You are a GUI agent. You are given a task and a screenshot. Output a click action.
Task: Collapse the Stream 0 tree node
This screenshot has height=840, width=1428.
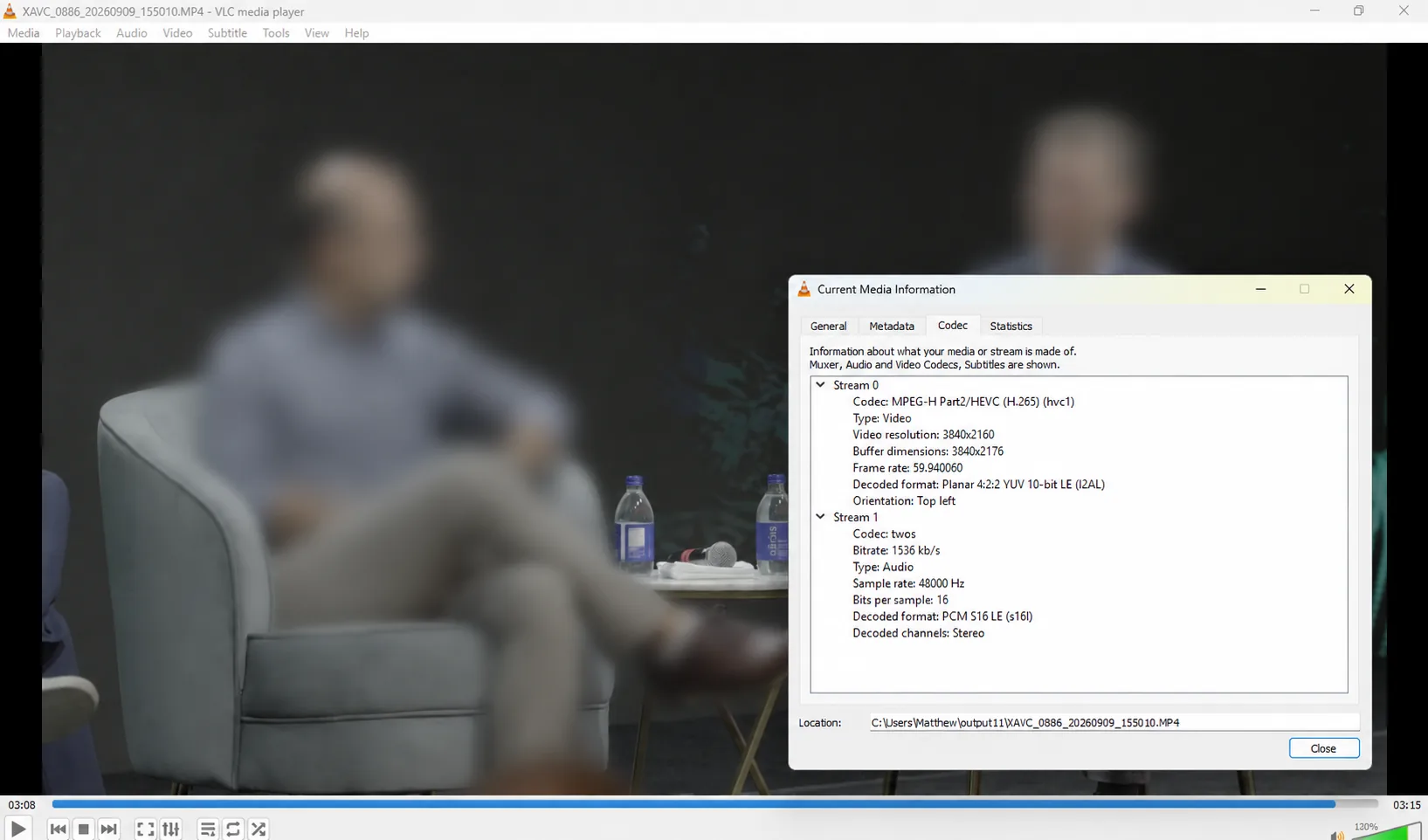tap(820, 385)
